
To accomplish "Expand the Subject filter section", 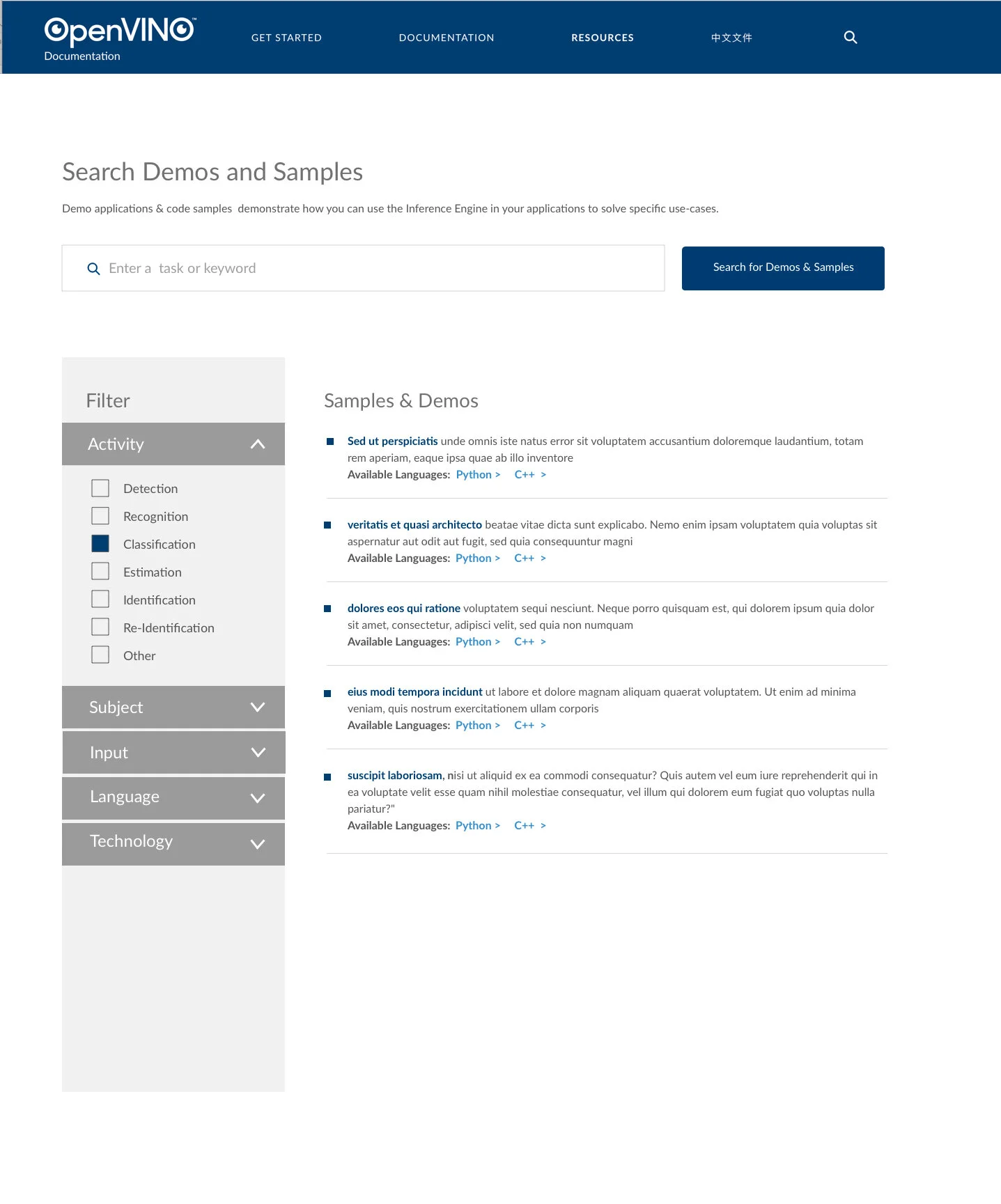I will click(x=173, y=707).
